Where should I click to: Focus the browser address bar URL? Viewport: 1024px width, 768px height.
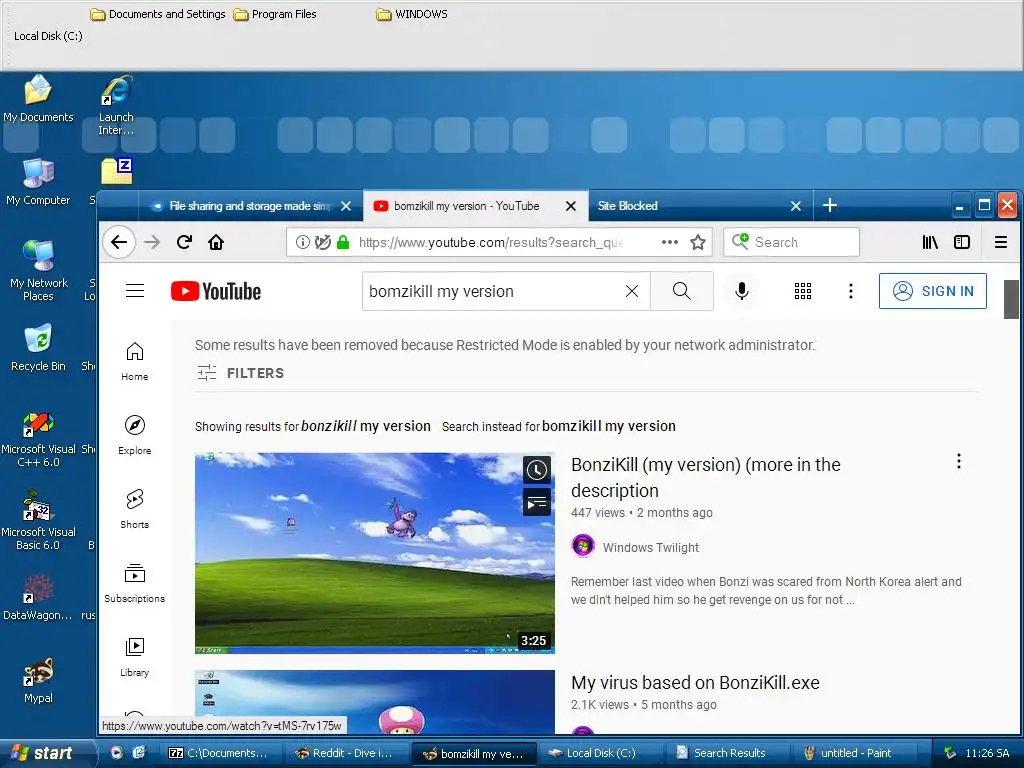point(490,242)
